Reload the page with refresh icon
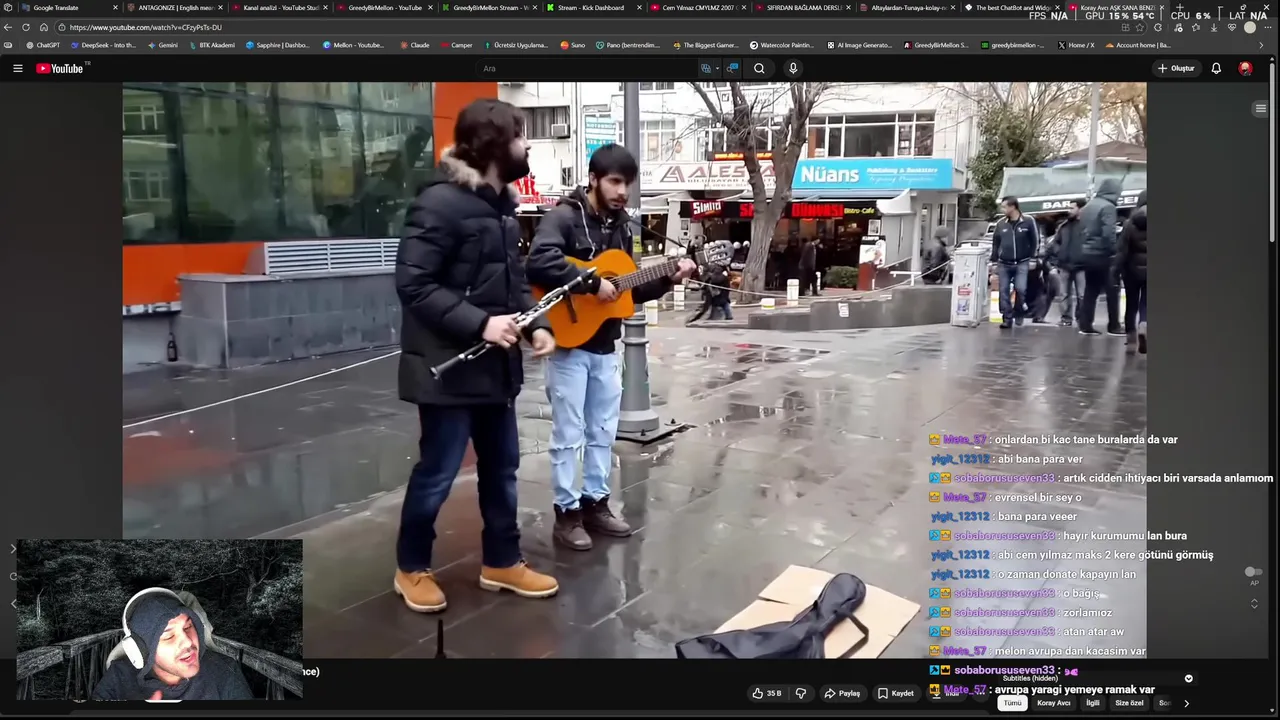The width and height of the screenshot is (1280, 720). pyautogui.click(x=26, y=27)
